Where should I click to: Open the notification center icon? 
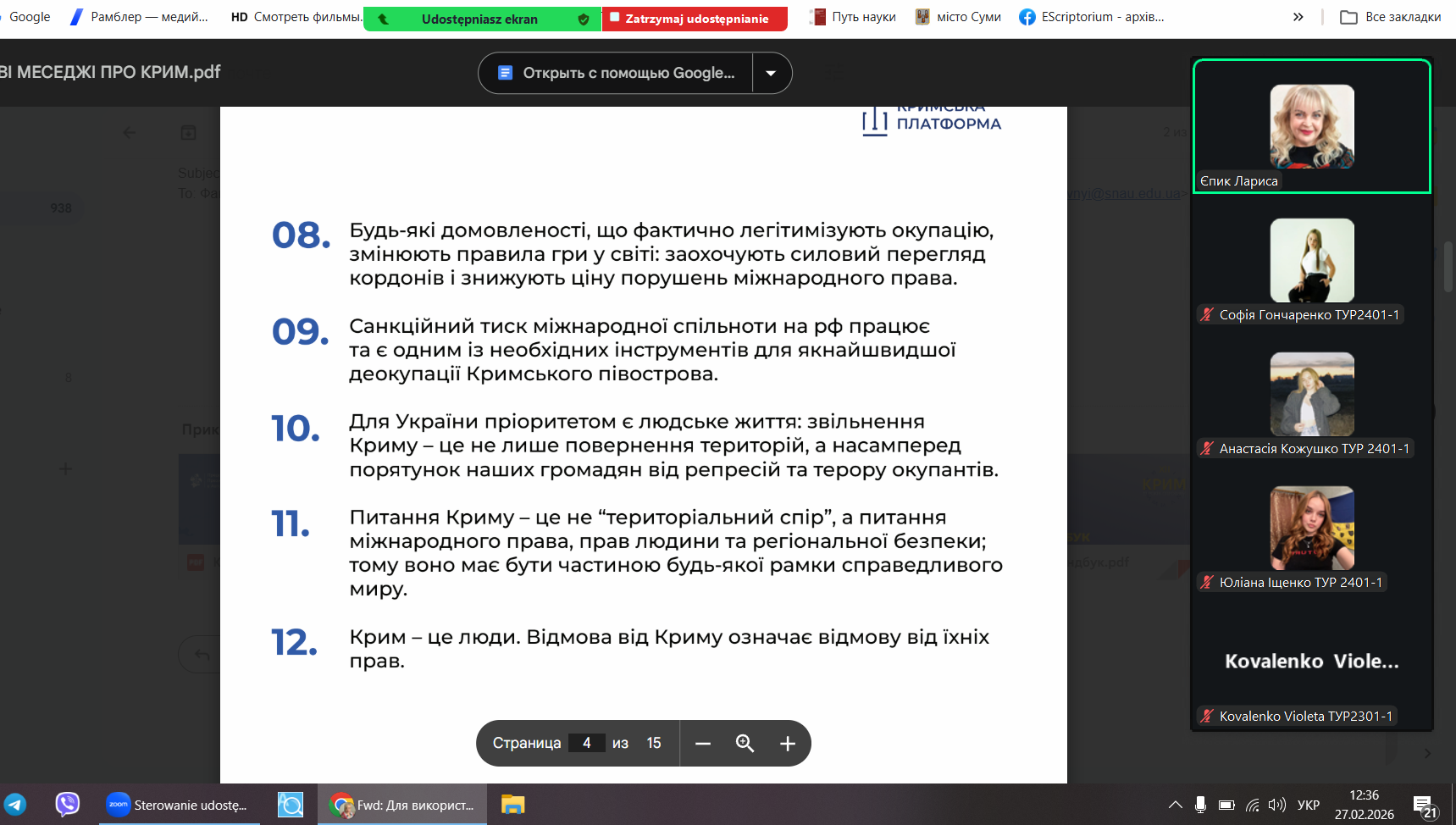(x=1424, y=806)
